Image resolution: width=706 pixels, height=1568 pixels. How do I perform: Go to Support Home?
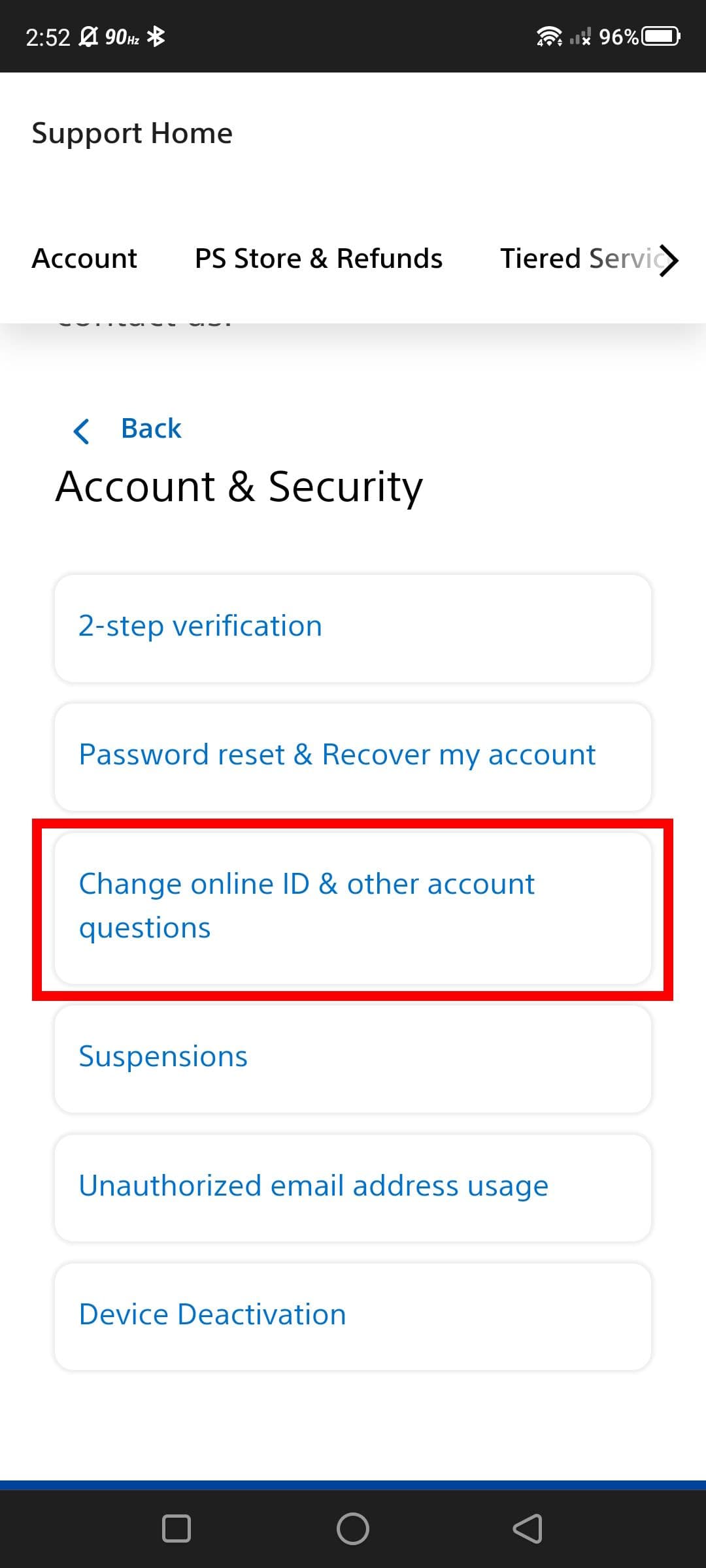coord(132,133)
